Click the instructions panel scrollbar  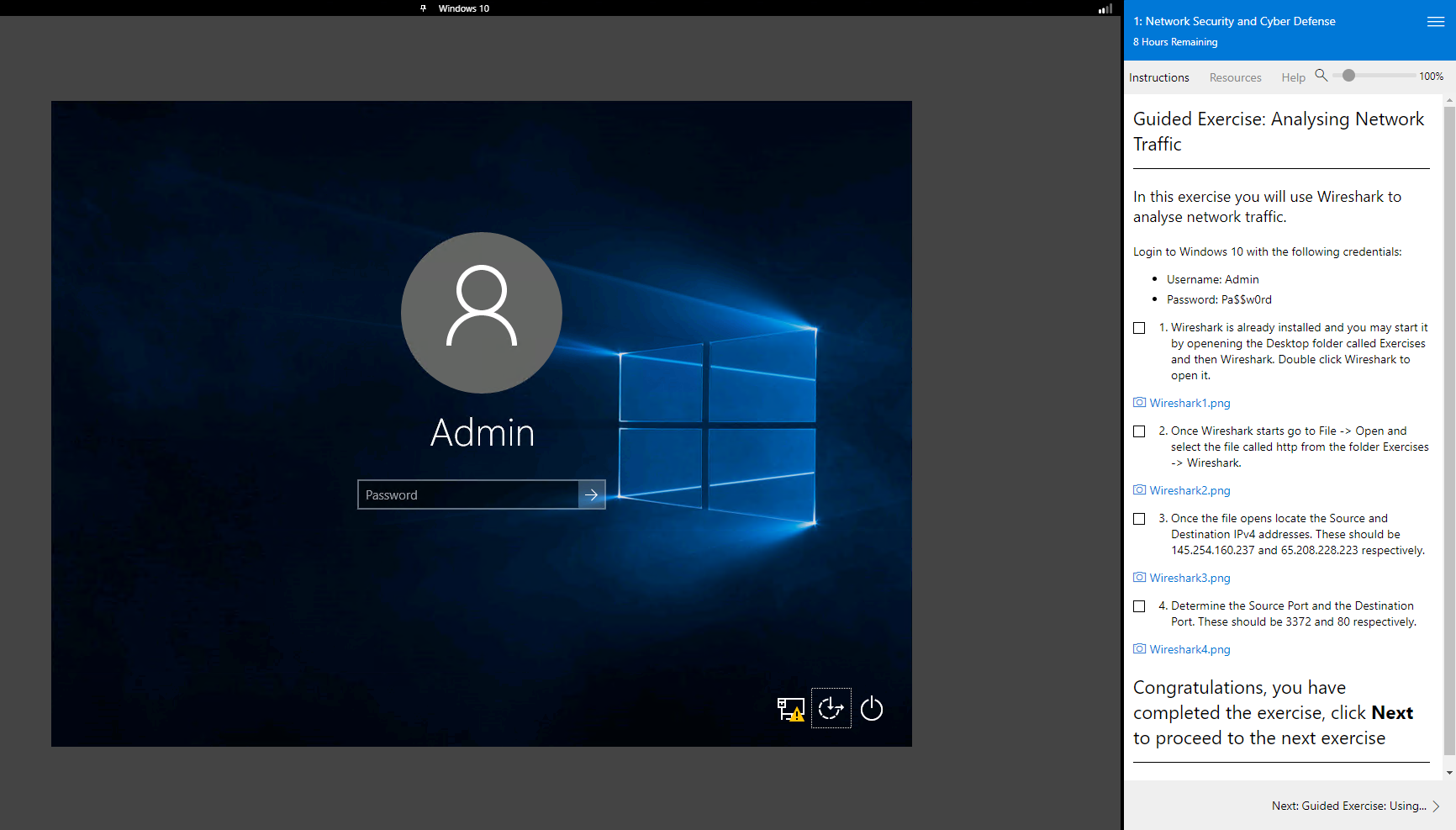point(1449,429)
